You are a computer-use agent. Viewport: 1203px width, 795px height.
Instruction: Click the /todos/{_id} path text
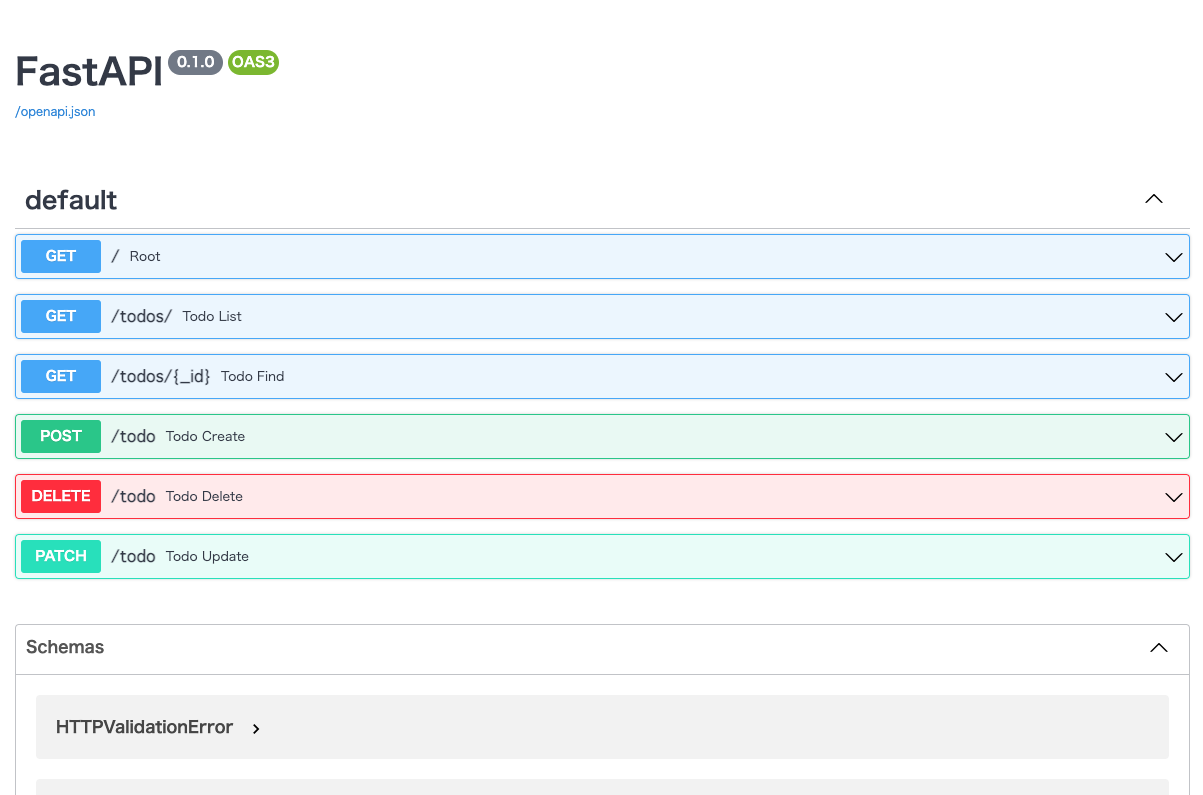[x=161, y=376]
